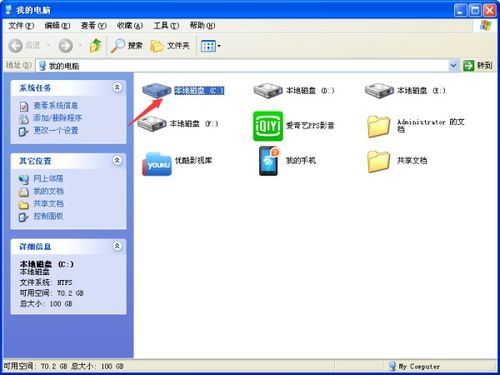Image resolution: width=500 pixels, height=375 pixels.
Task: Select local disk E: drive icon
Action: [x=379, y=91]
